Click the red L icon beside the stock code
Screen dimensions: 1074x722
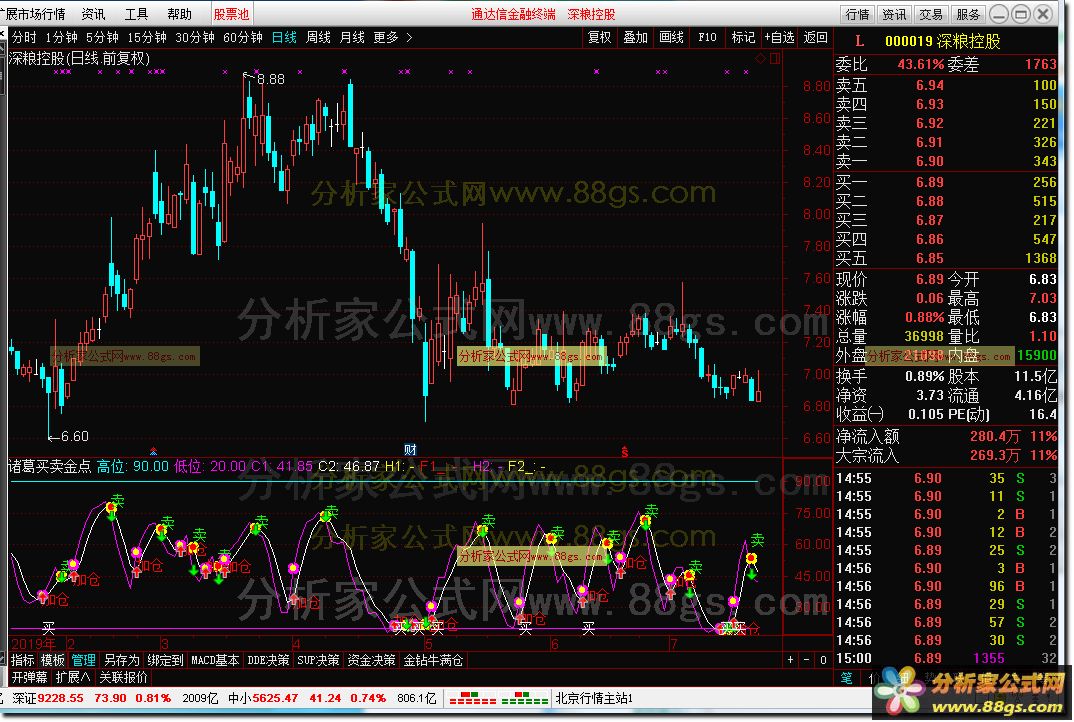point(859,42)
